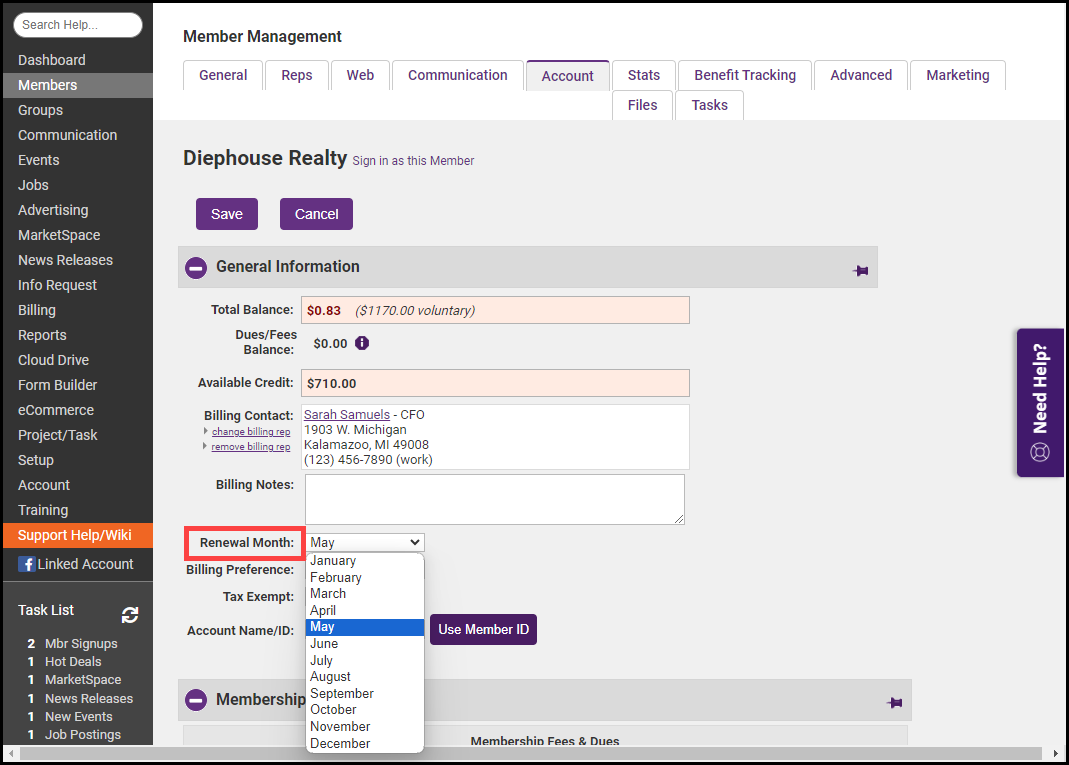Screen dimensions: 1069x765
Task: Click the Renewal Month combo box
Action: 365,542
